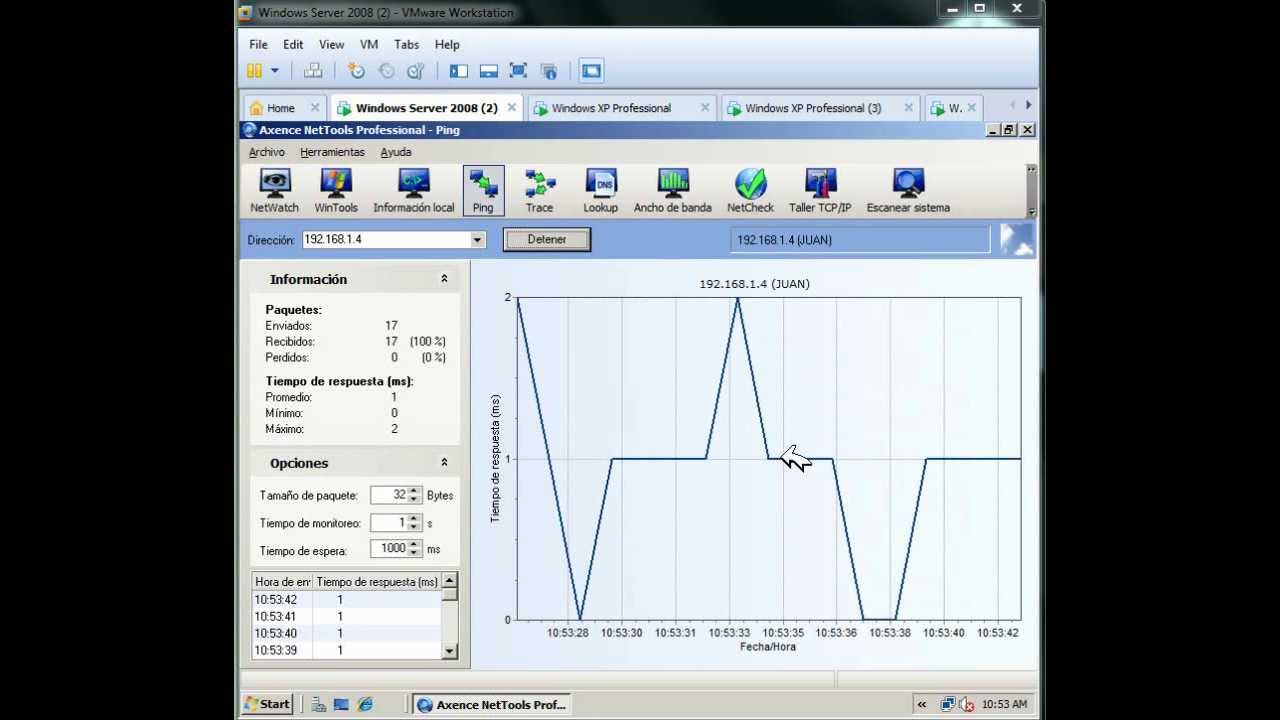Viewport: 1280px width, 720px height.
Task: Open VMware Tabs menu
Action: [x=406, y=44]
